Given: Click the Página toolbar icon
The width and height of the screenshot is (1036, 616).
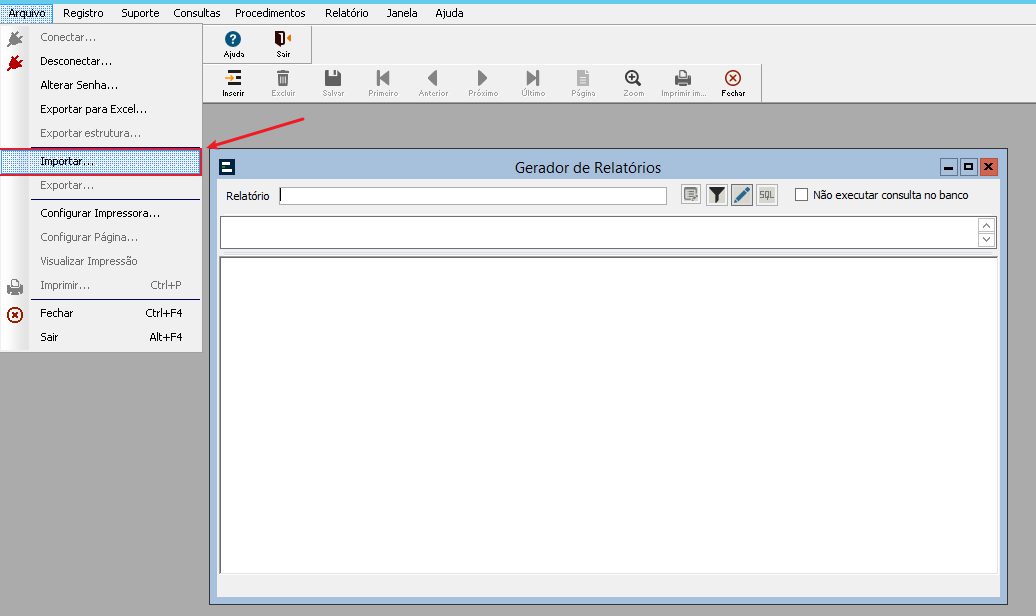Looking at the screenshot, I should tap(583, 78).
